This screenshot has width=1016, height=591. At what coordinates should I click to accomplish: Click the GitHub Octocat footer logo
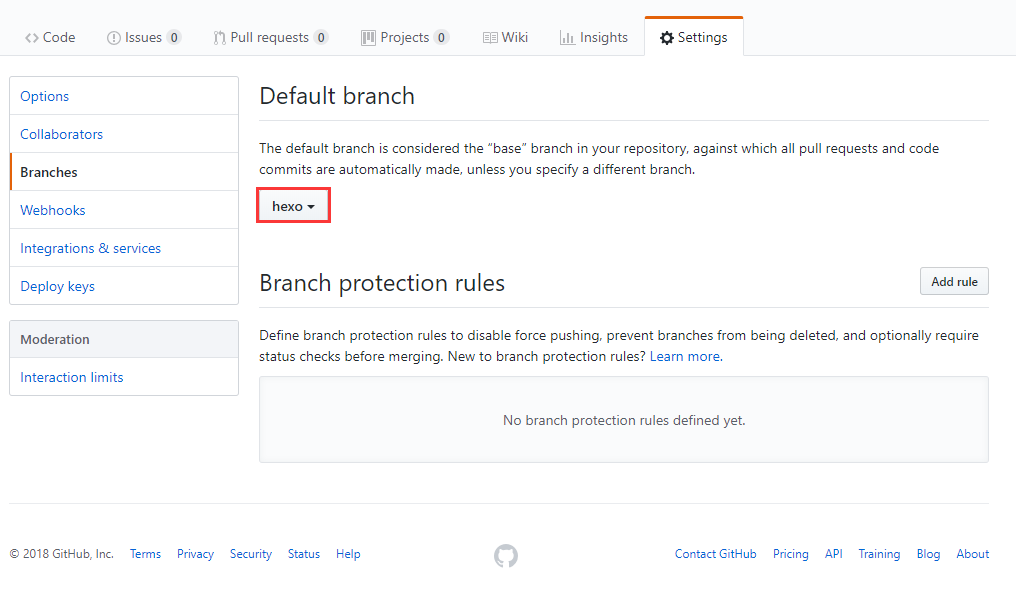point(506,556)
